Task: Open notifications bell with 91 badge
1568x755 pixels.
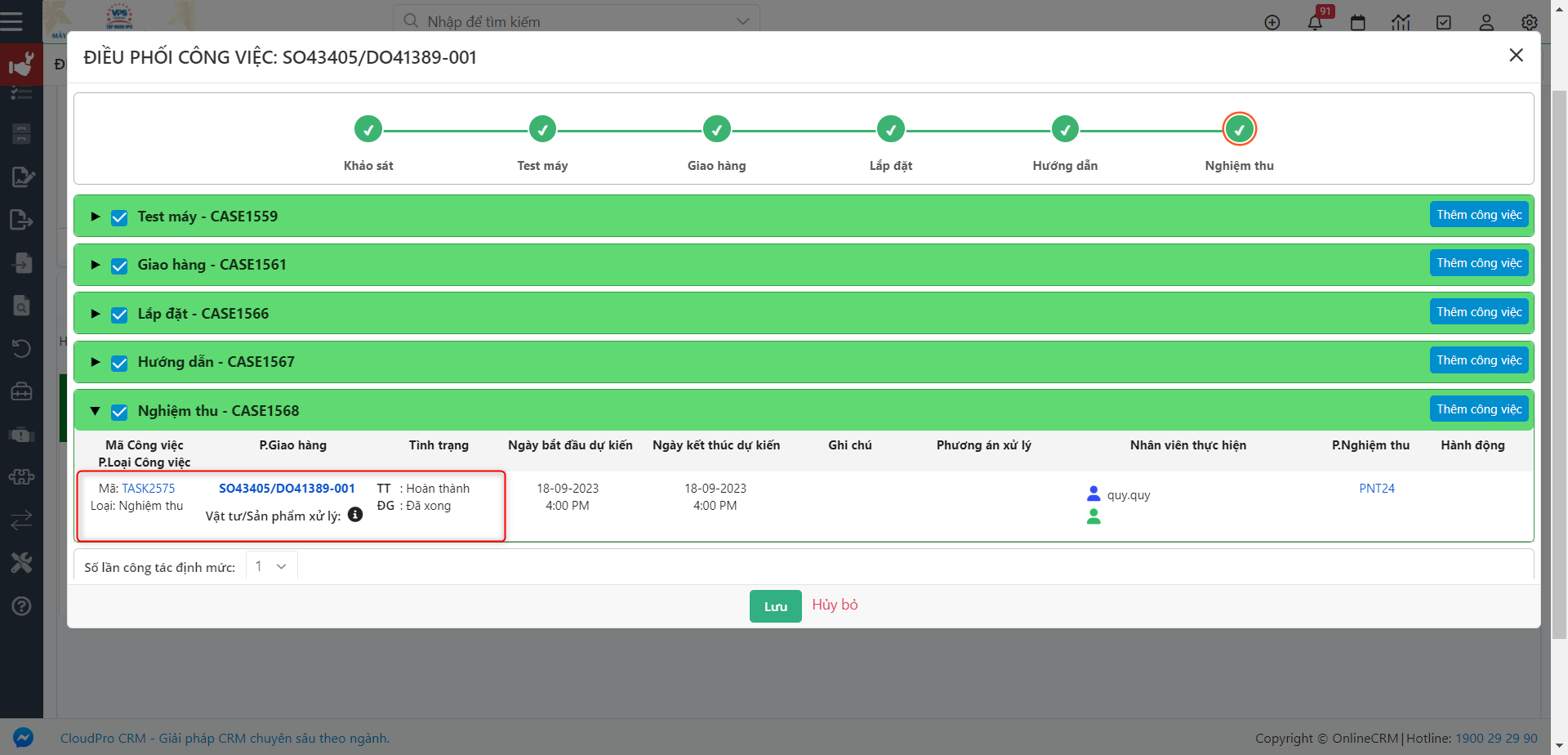Action: coord(1315,22)
